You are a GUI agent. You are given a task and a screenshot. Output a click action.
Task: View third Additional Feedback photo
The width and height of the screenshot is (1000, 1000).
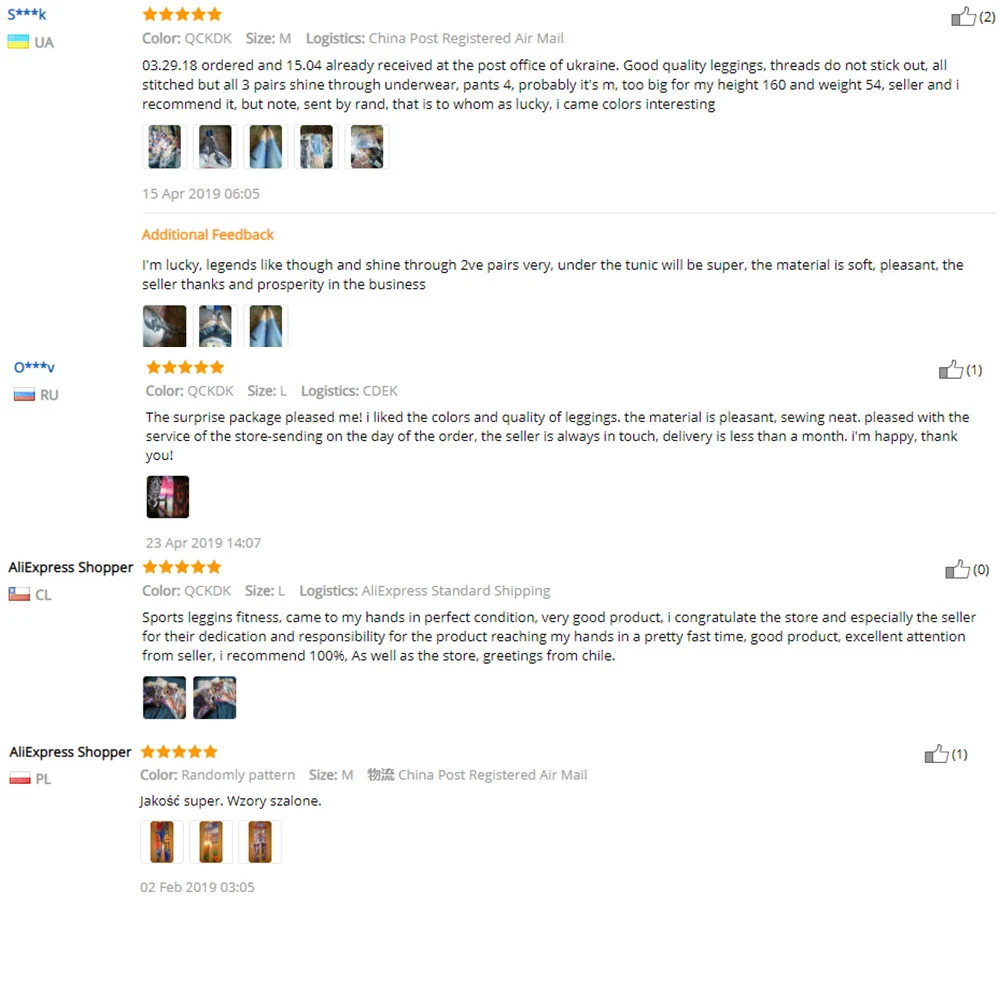266,326
